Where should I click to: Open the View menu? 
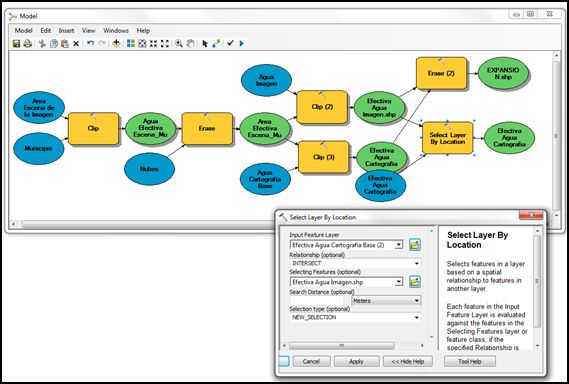point(89,30)
